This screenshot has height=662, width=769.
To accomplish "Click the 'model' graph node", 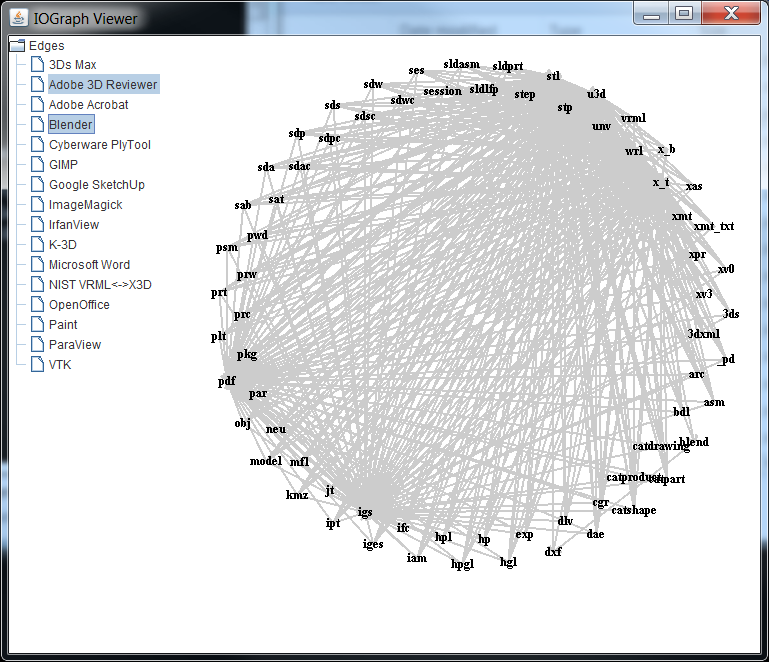I will [266, 461].
